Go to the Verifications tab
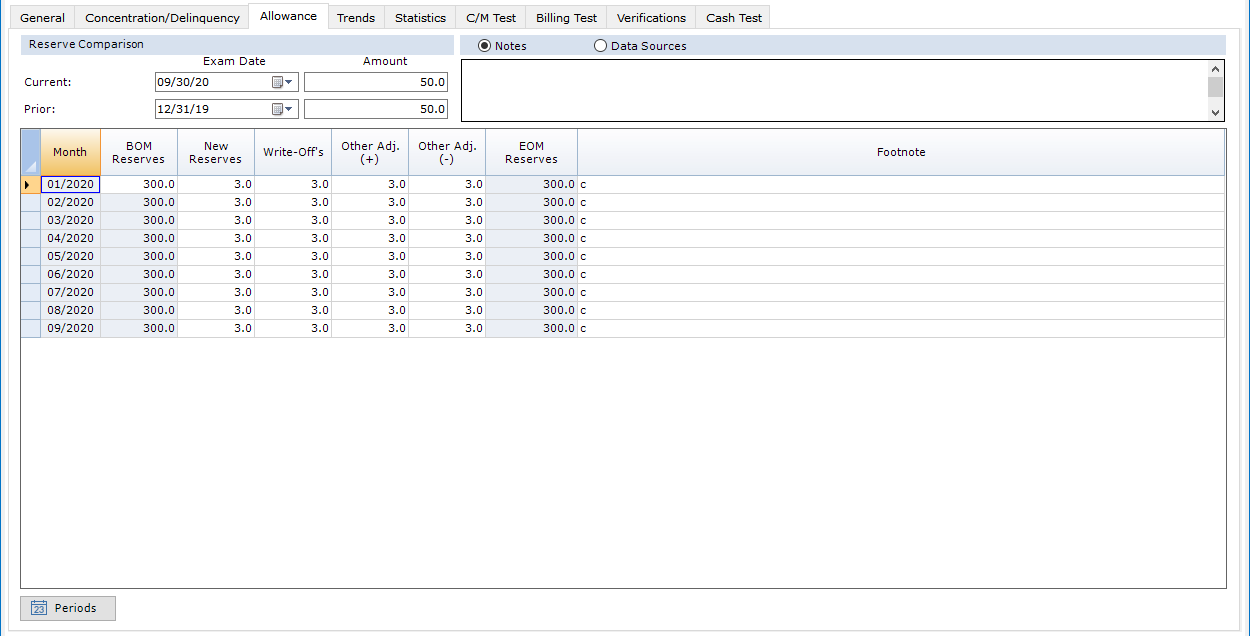The width and height of the screenshot is (1250, 636). coord(651,18)
